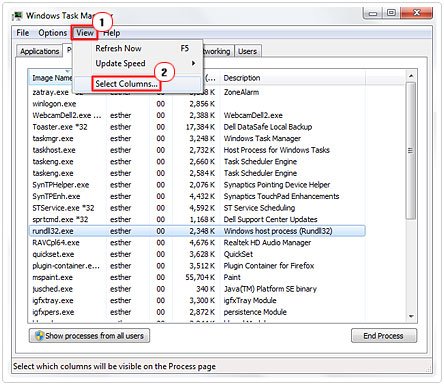Open the Help menu

point(112,33)
